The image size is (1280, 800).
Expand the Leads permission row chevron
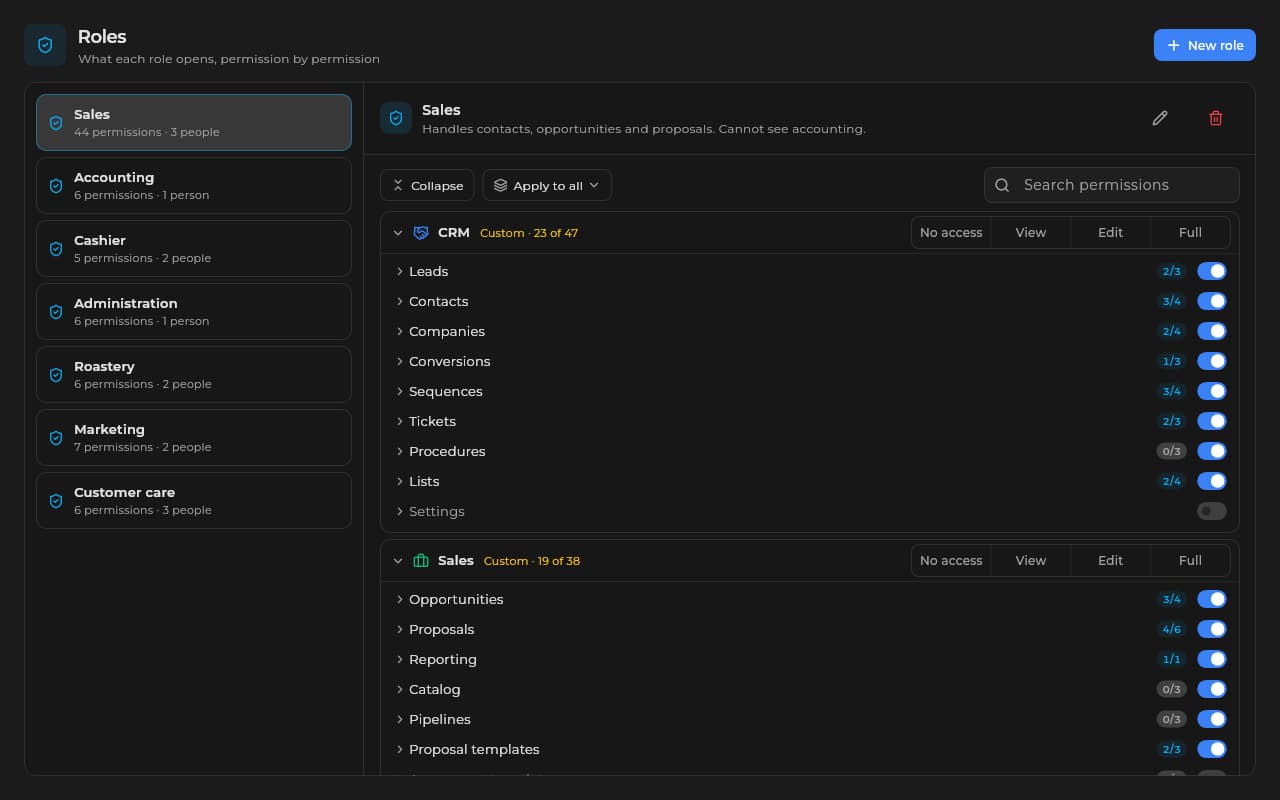tap(399, 271)
